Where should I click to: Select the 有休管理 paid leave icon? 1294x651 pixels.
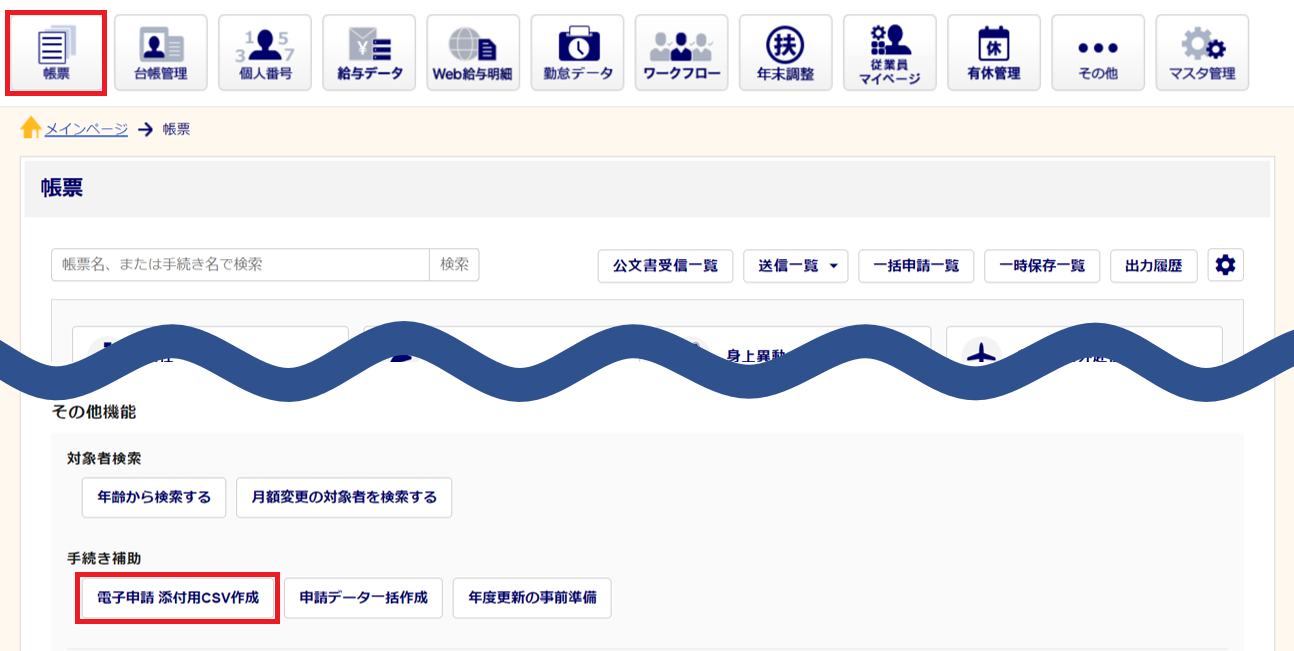993,53
